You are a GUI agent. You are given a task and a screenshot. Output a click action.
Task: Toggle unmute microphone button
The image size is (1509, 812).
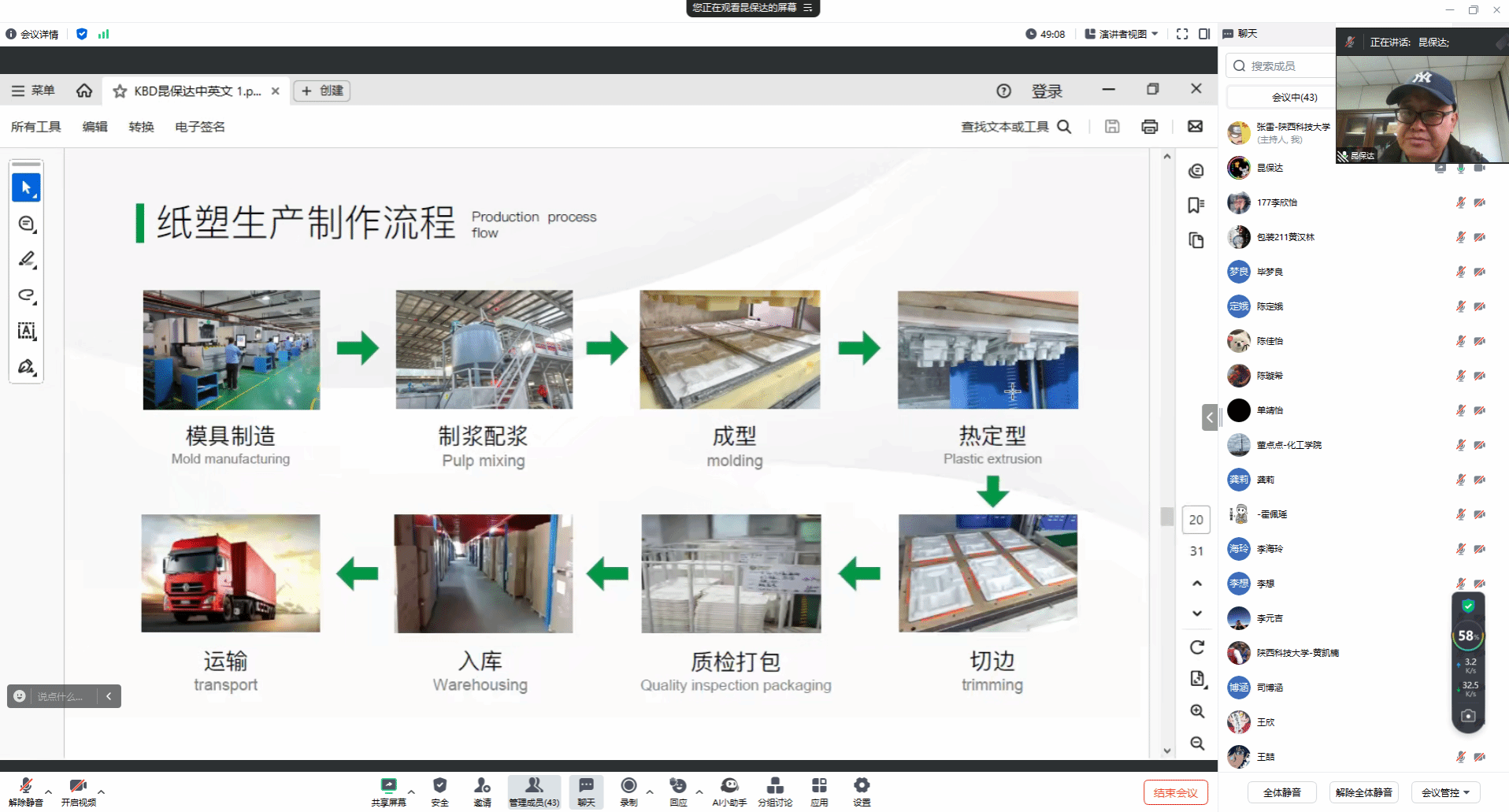25,791
